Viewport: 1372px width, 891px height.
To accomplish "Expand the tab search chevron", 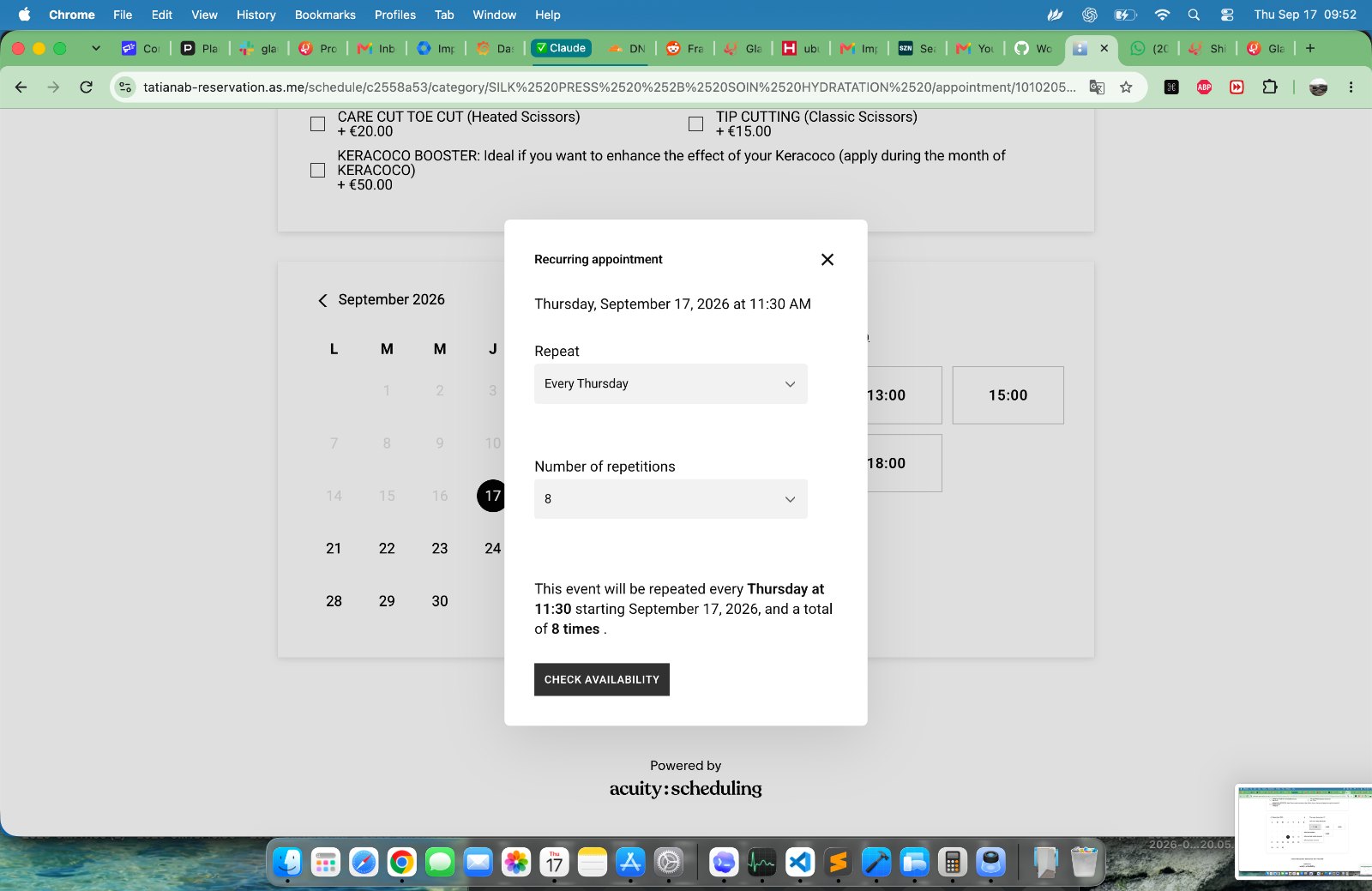I will click(x=96, y=48).
